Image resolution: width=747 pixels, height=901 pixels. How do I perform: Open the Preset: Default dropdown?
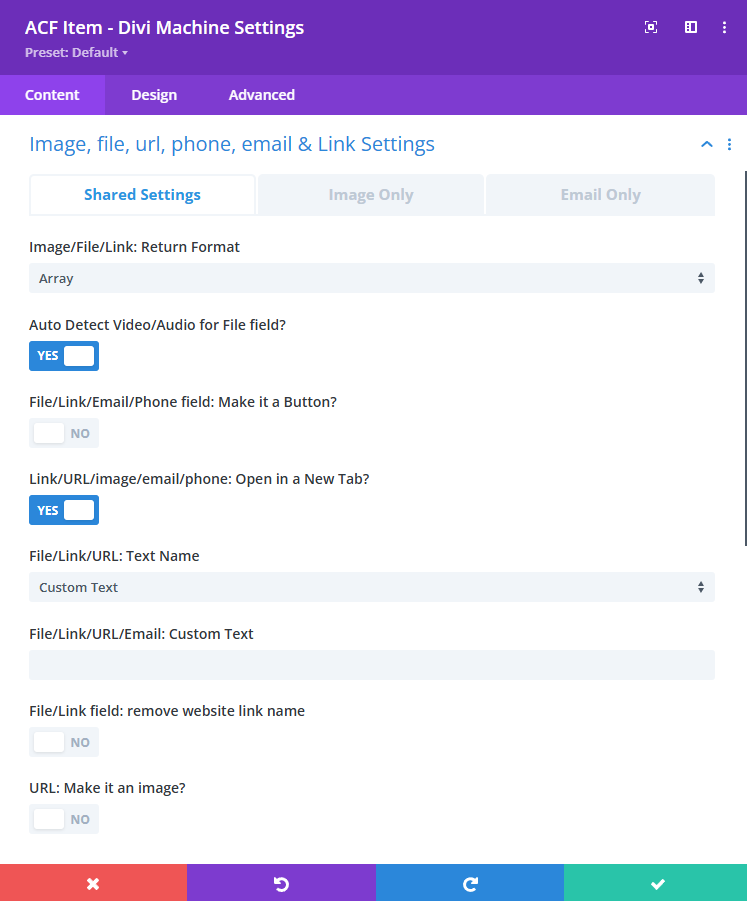[76, 52]
